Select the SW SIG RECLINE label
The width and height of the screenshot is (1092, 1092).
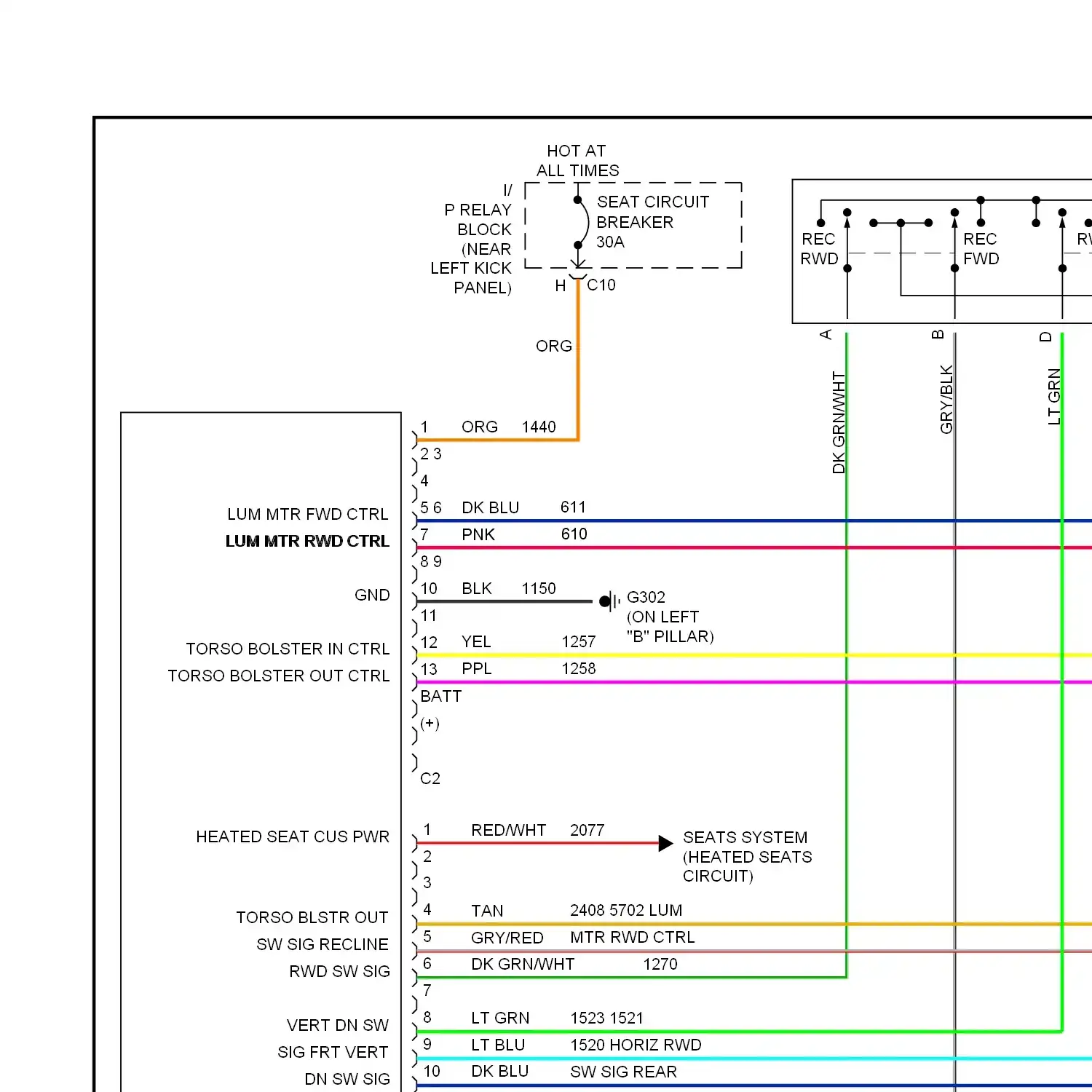click(x=323, y=945)
